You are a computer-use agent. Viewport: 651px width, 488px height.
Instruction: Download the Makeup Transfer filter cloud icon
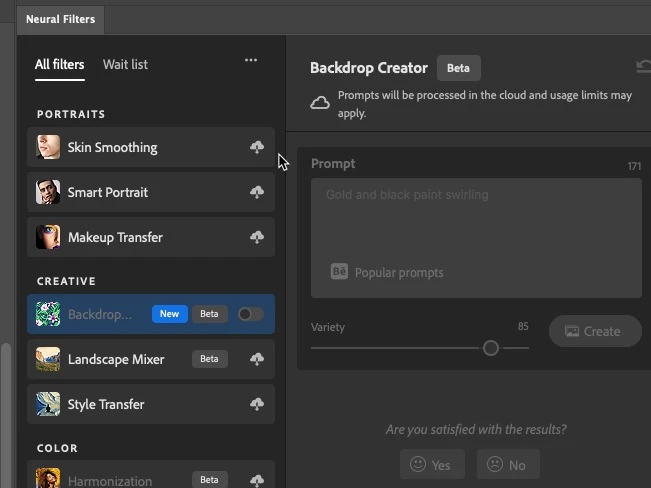coord(257,237)
